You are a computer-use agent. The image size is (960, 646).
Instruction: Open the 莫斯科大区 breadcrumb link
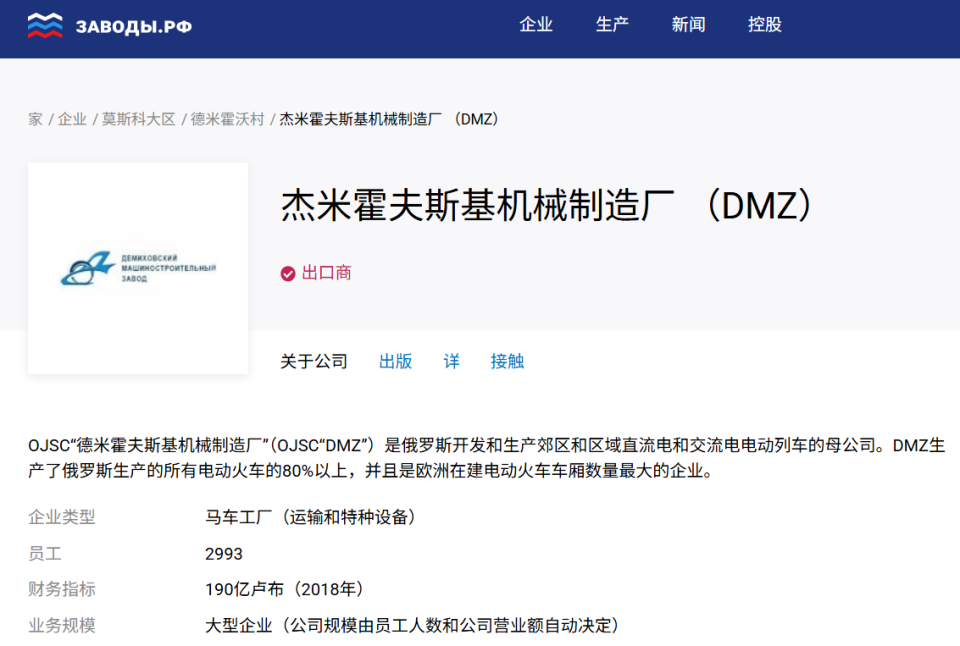coord(138,119)
